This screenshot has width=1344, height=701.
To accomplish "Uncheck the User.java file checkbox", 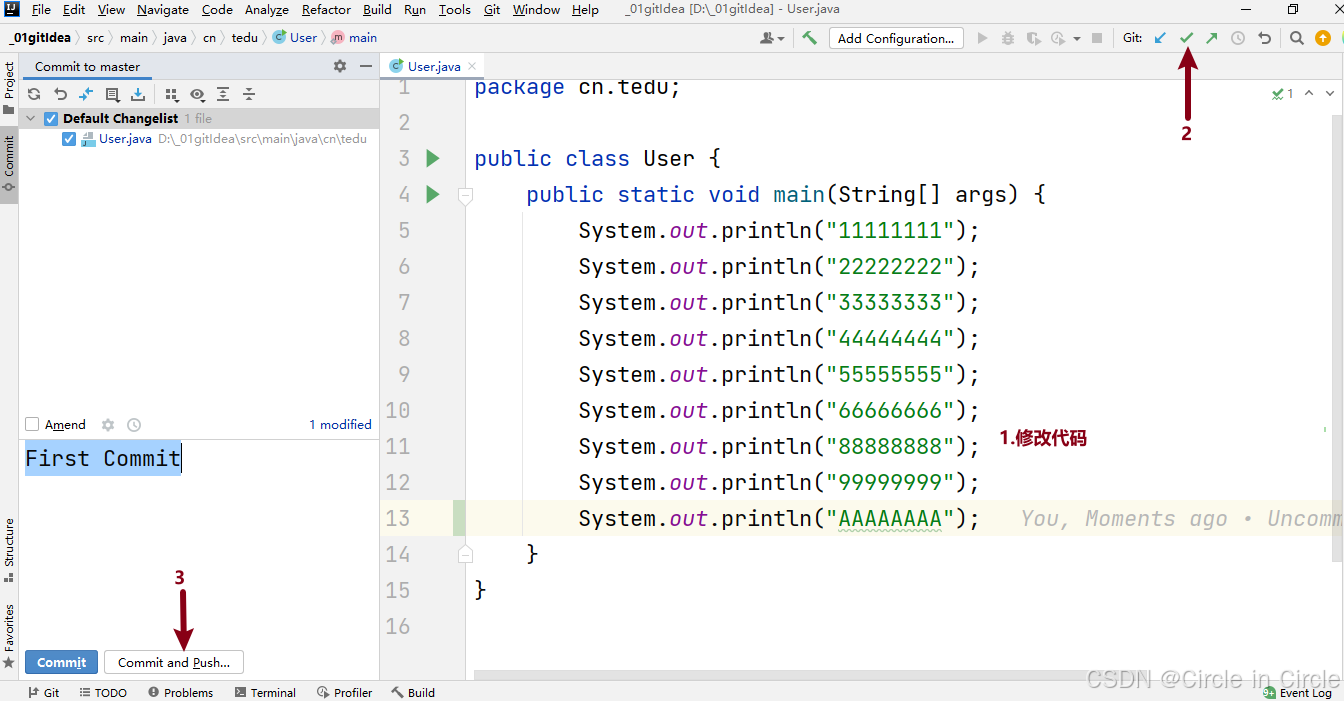I will click(x=69, y=139).
